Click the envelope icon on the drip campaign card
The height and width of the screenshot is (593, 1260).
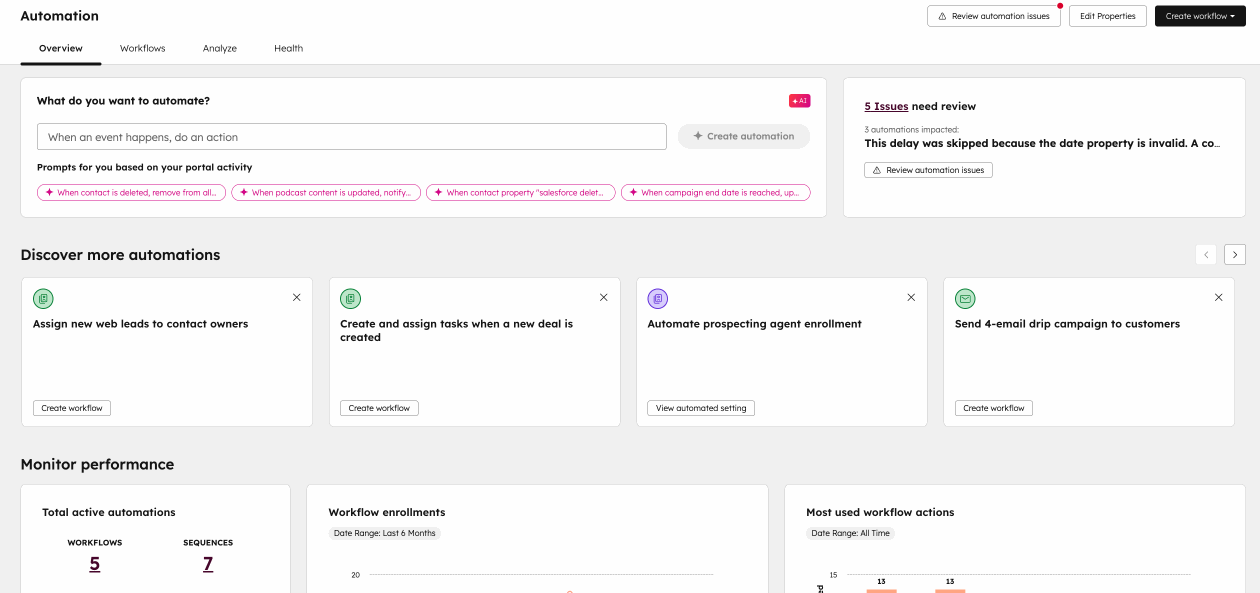pos(965,297)
